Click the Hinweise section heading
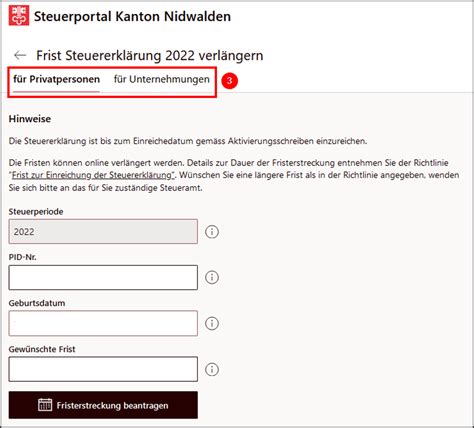 (30, 119)
